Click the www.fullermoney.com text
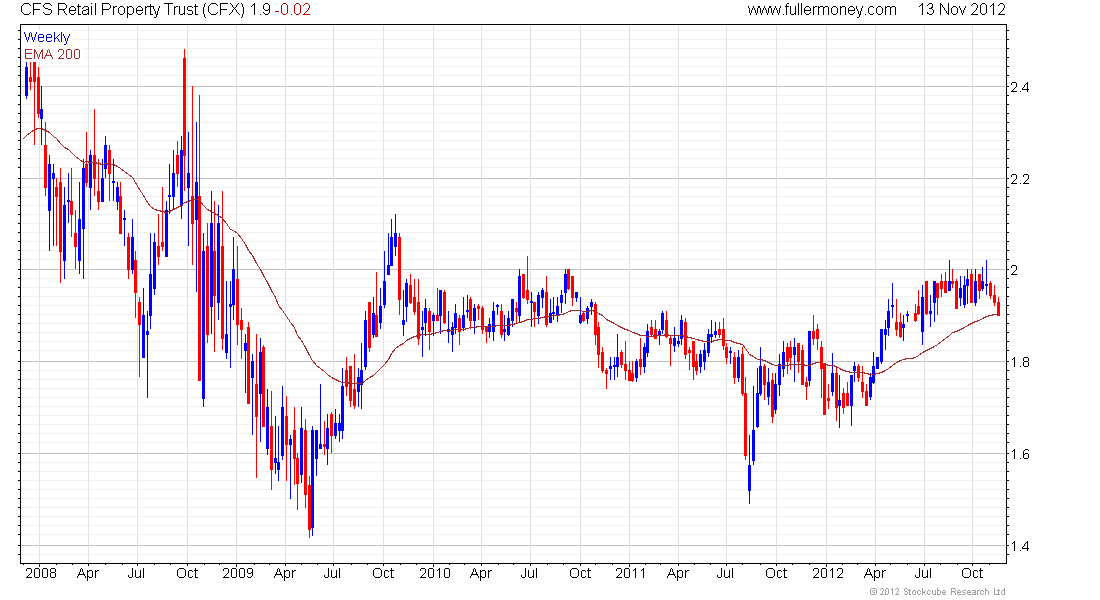Screen dimensions: 1100x600 (x=821, y=10)
